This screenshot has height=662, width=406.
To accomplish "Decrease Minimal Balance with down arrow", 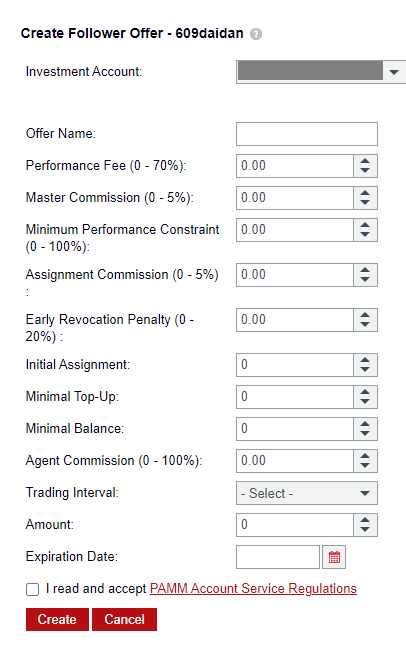I will 365,434.
